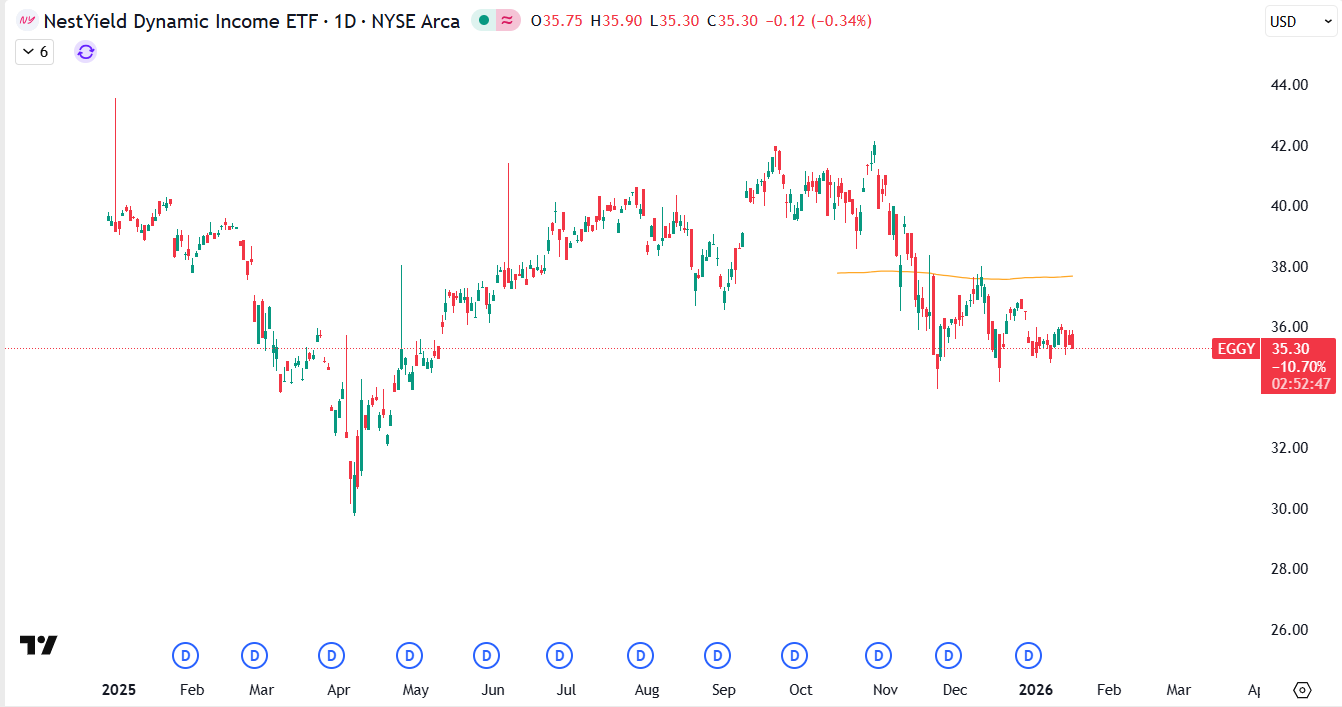Click the purple refresh circular arrows icon
1342x707 pixels.
86,52
